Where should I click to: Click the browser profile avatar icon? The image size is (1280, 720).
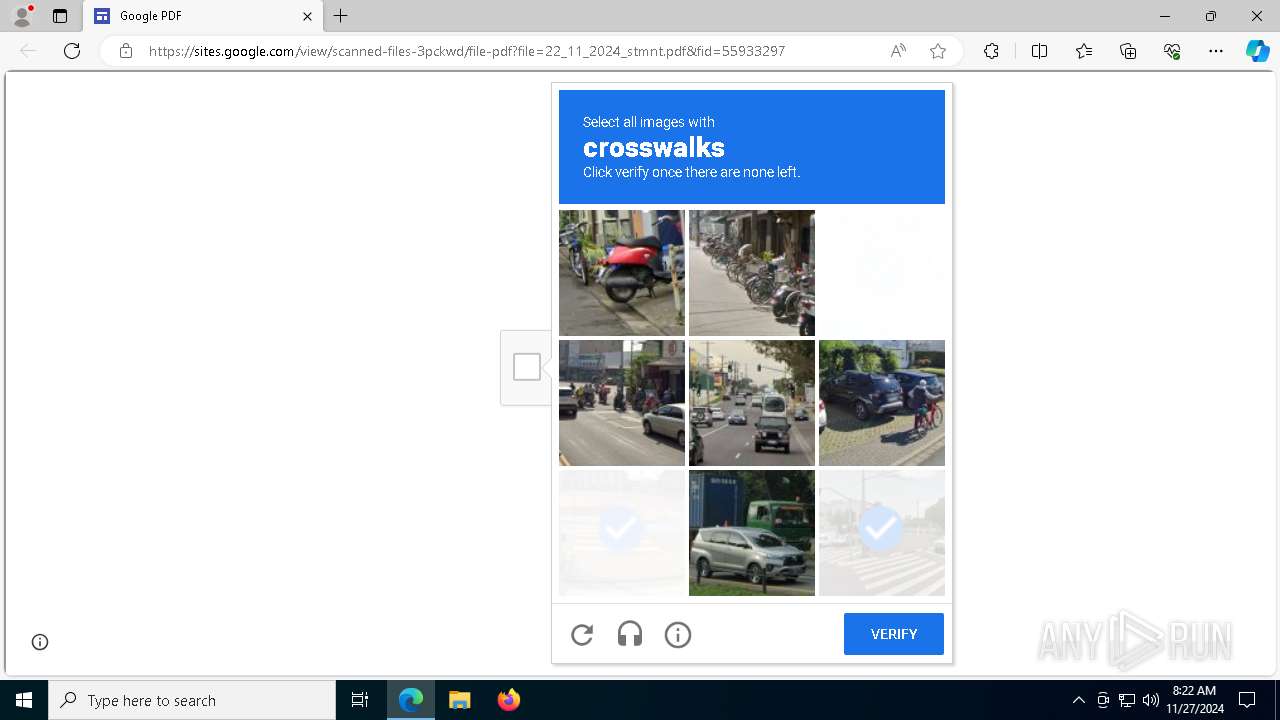[x=21, y=16]
